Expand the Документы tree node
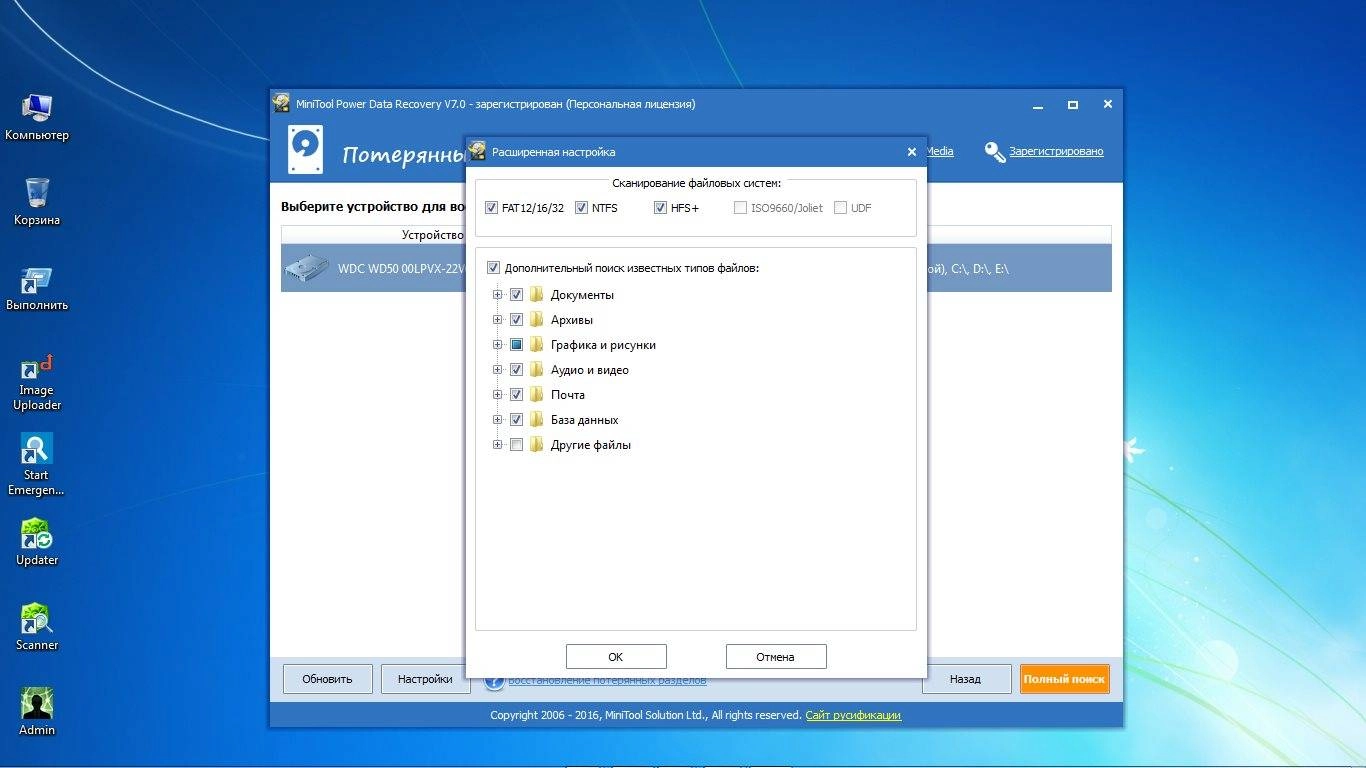Image resolution: width=1366 pixels, height=768 pixels. coord(498,295)
